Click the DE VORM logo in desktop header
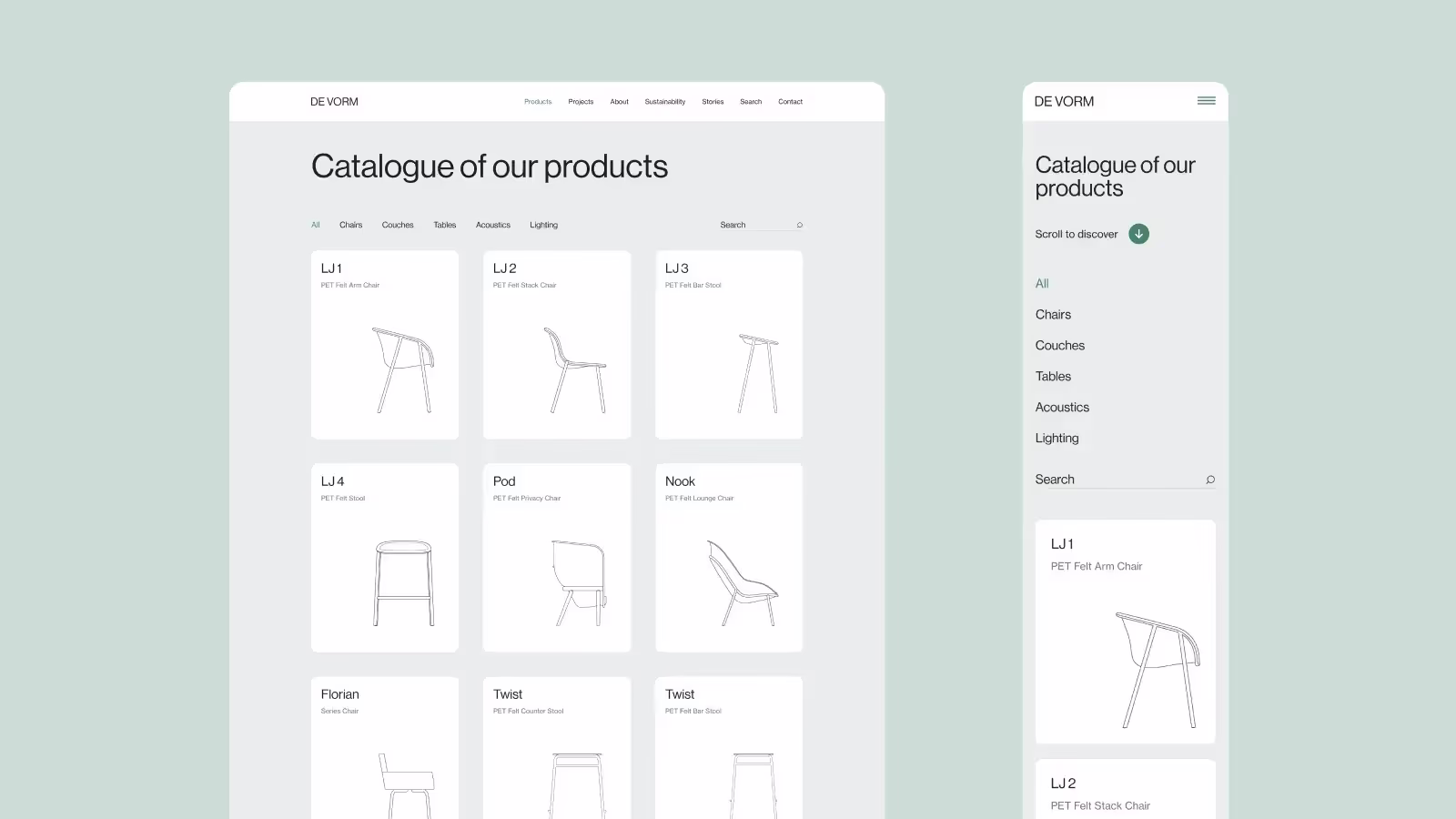 click(x=334, y=102)
